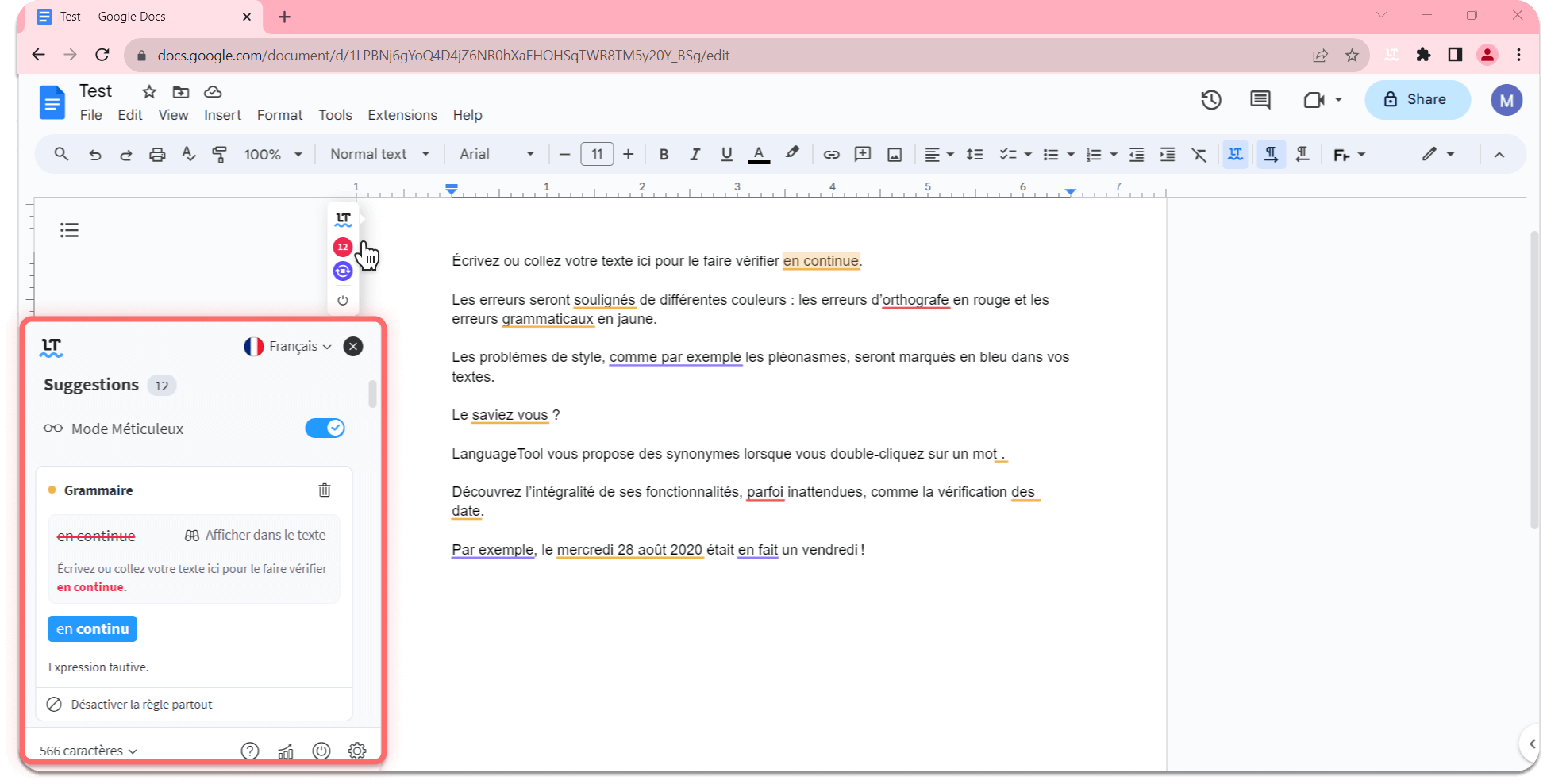1543x784 pixels.
Task: Click power icon in LanguageTool panel footer
Action: pos(321,751)
